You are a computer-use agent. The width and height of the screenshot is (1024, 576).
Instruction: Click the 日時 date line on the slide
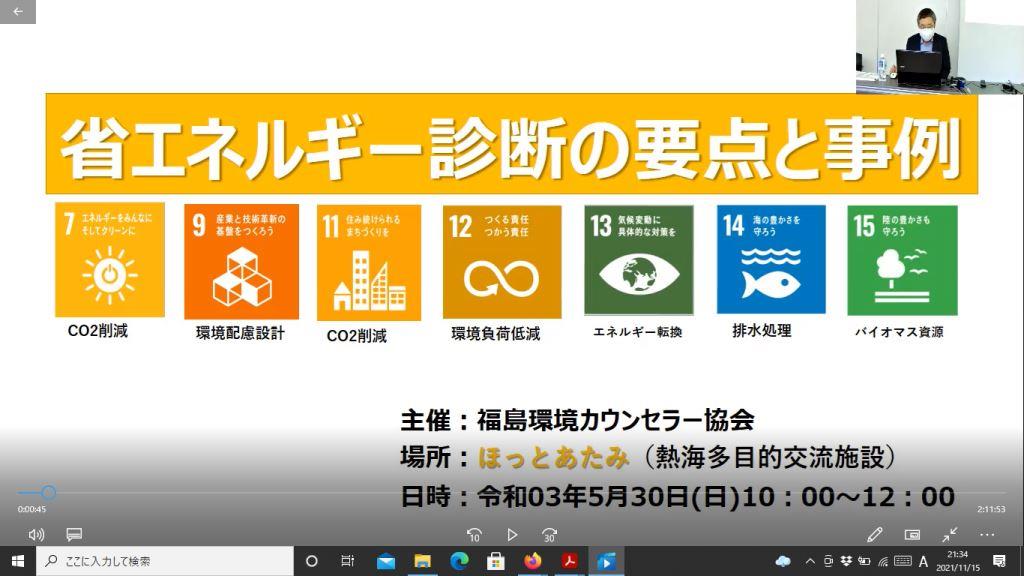(678, 496)
